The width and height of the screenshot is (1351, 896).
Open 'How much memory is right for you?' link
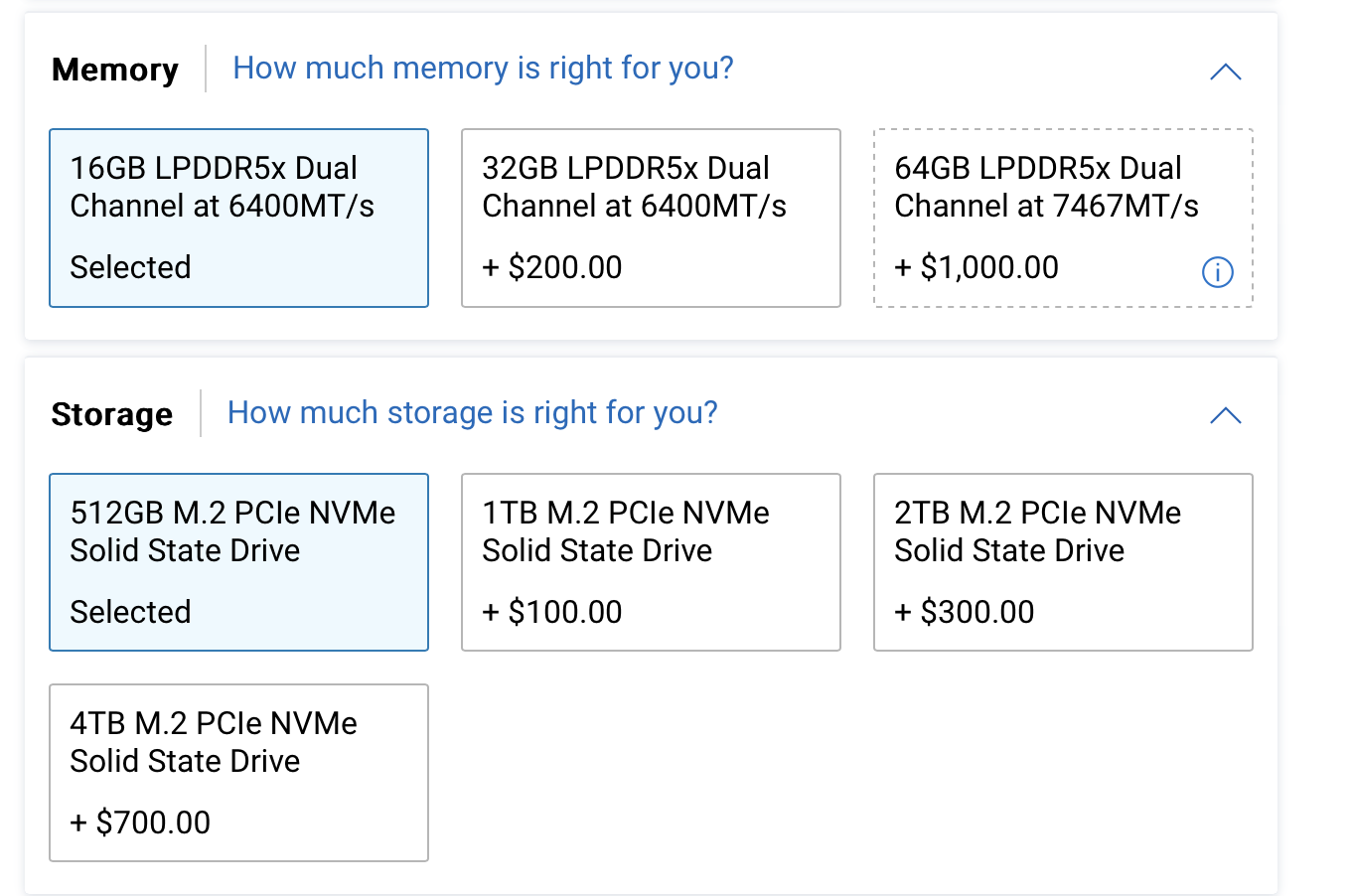pyautogui.click(x=483, y=69)
